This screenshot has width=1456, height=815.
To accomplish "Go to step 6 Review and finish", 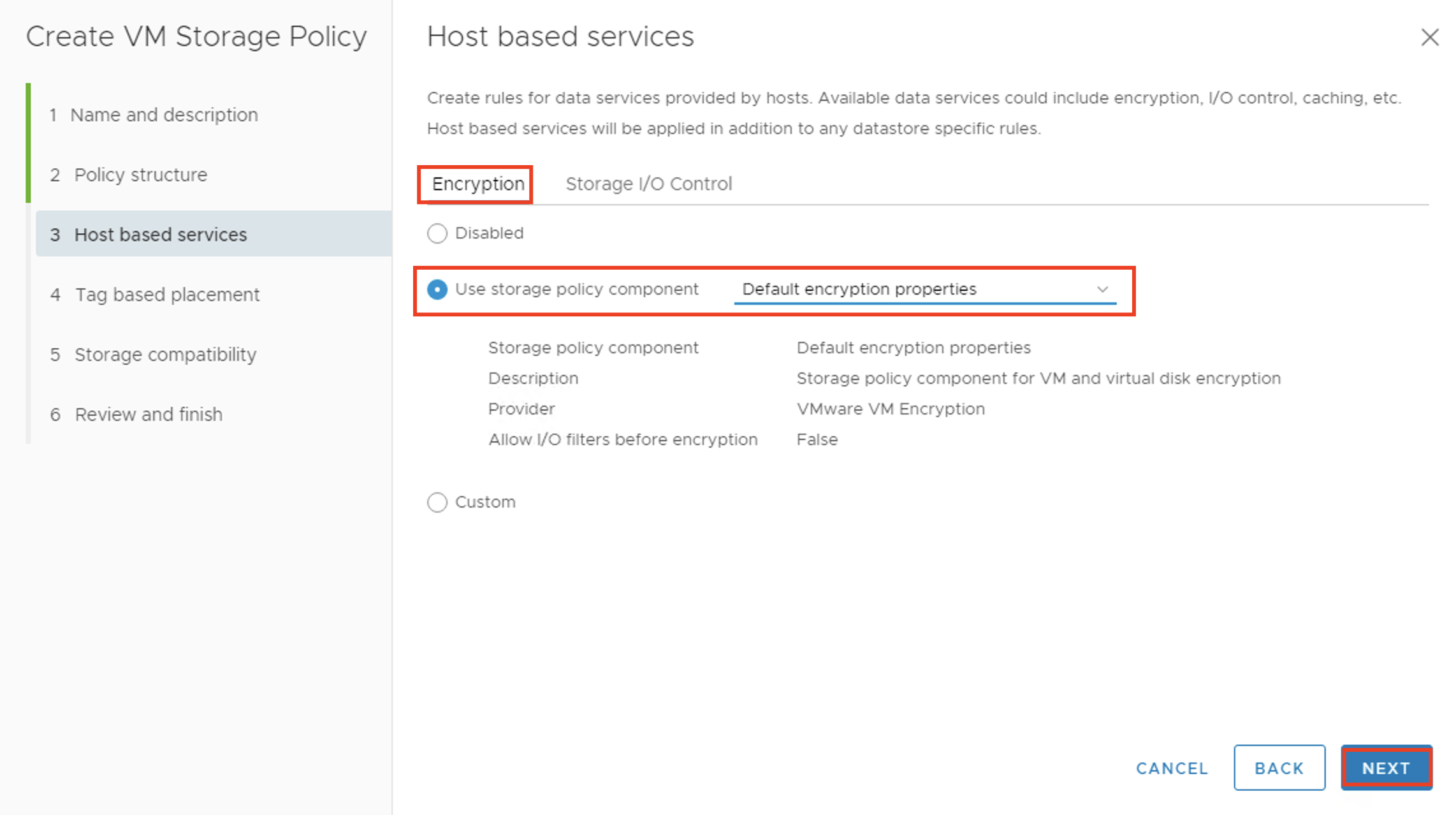I will [149, 415].
